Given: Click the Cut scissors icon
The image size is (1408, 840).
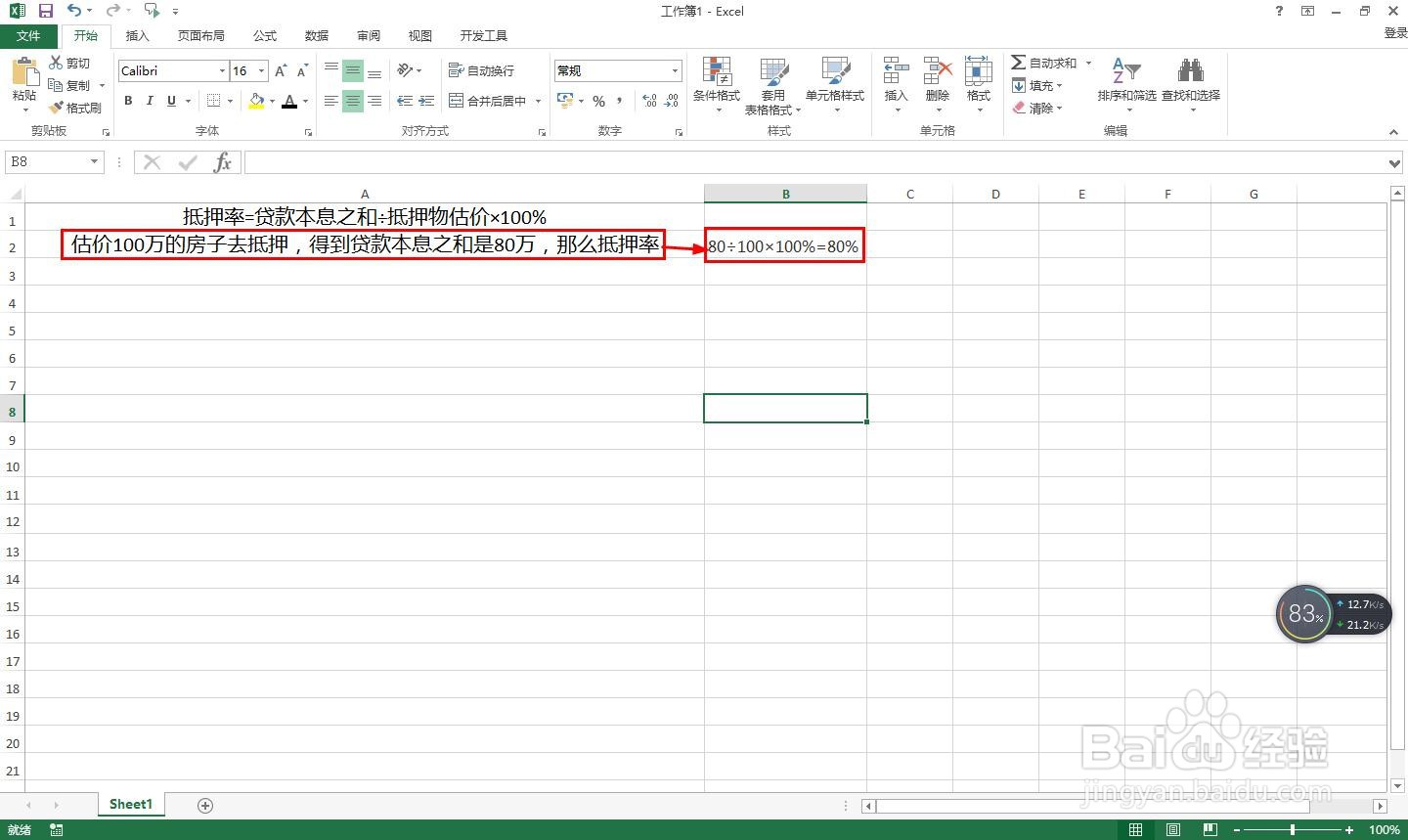Looking at the screenshot, I should click(x=56, y=63).
